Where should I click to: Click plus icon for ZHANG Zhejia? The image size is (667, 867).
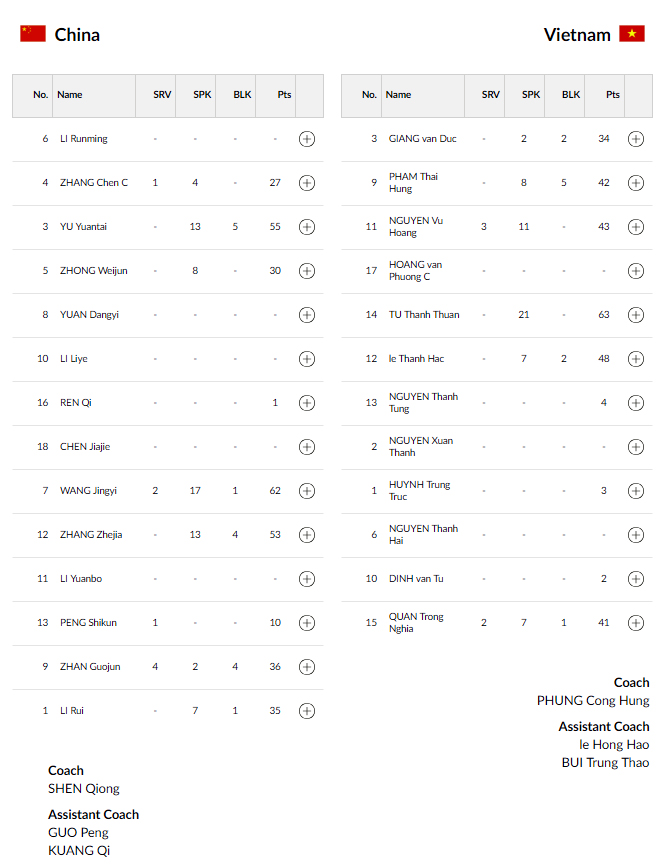[307, 535]
